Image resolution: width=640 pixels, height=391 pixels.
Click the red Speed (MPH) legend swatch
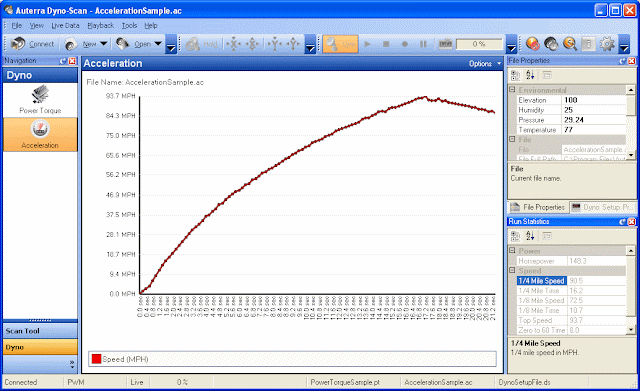pyautogui.click(x=96, y=359)
